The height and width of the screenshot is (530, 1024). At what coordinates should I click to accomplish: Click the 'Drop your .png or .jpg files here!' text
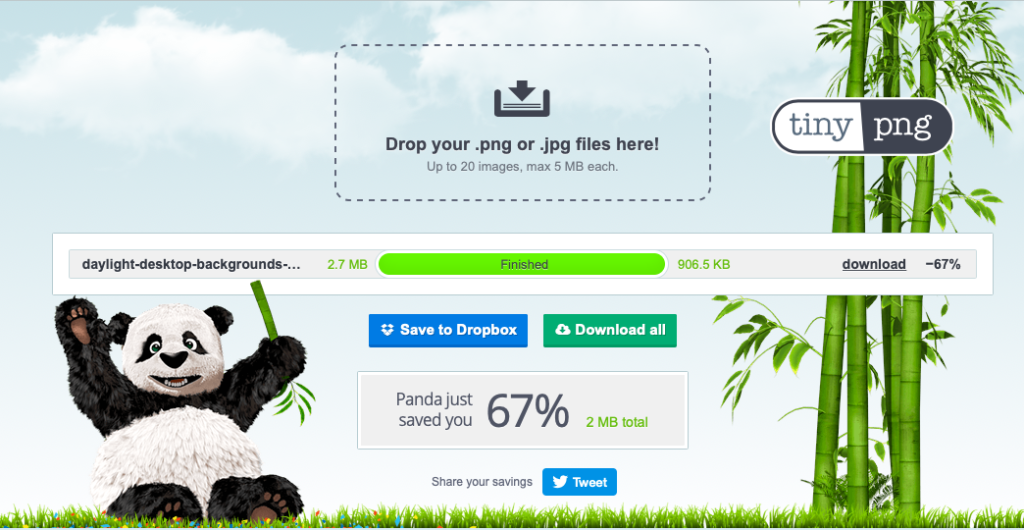pos(522,144)
